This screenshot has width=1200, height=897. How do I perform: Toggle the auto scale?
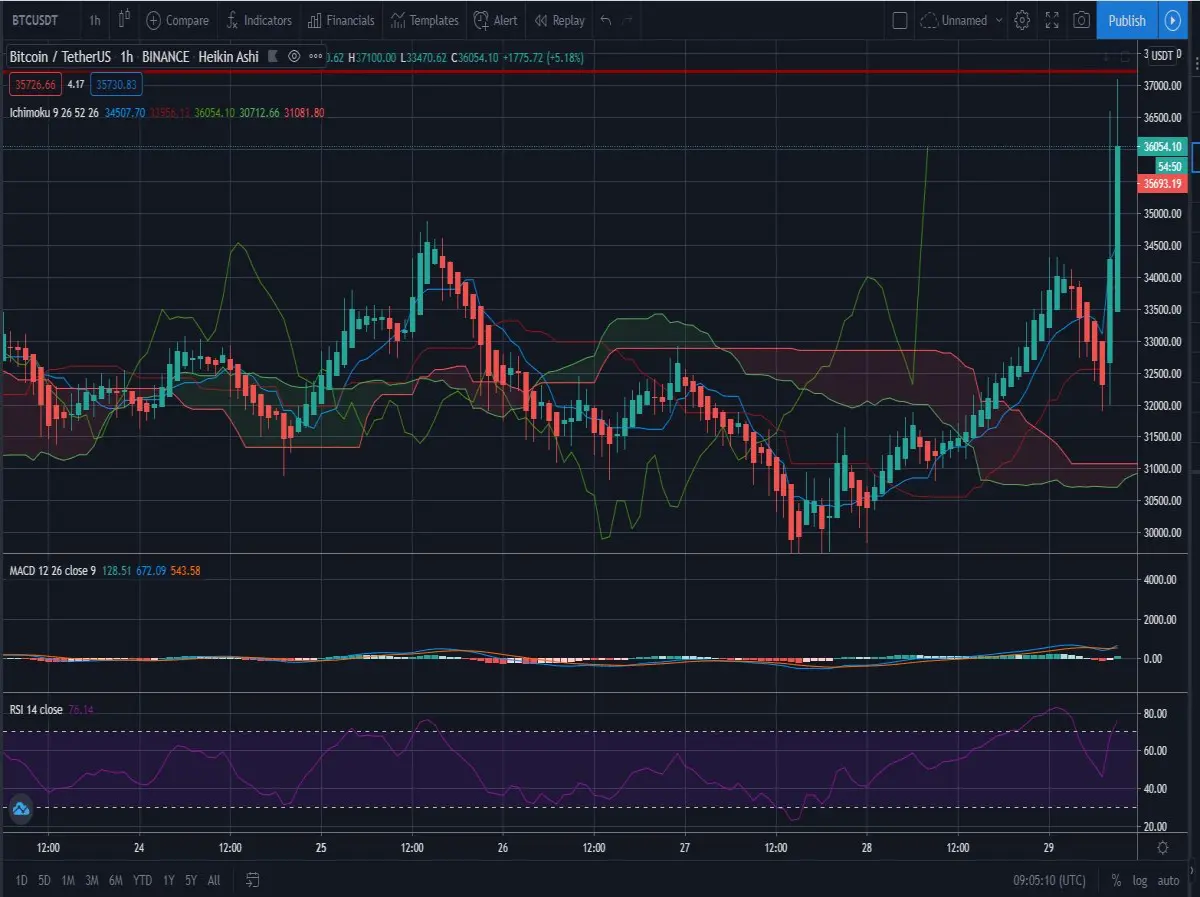(x=1168, y=880)
